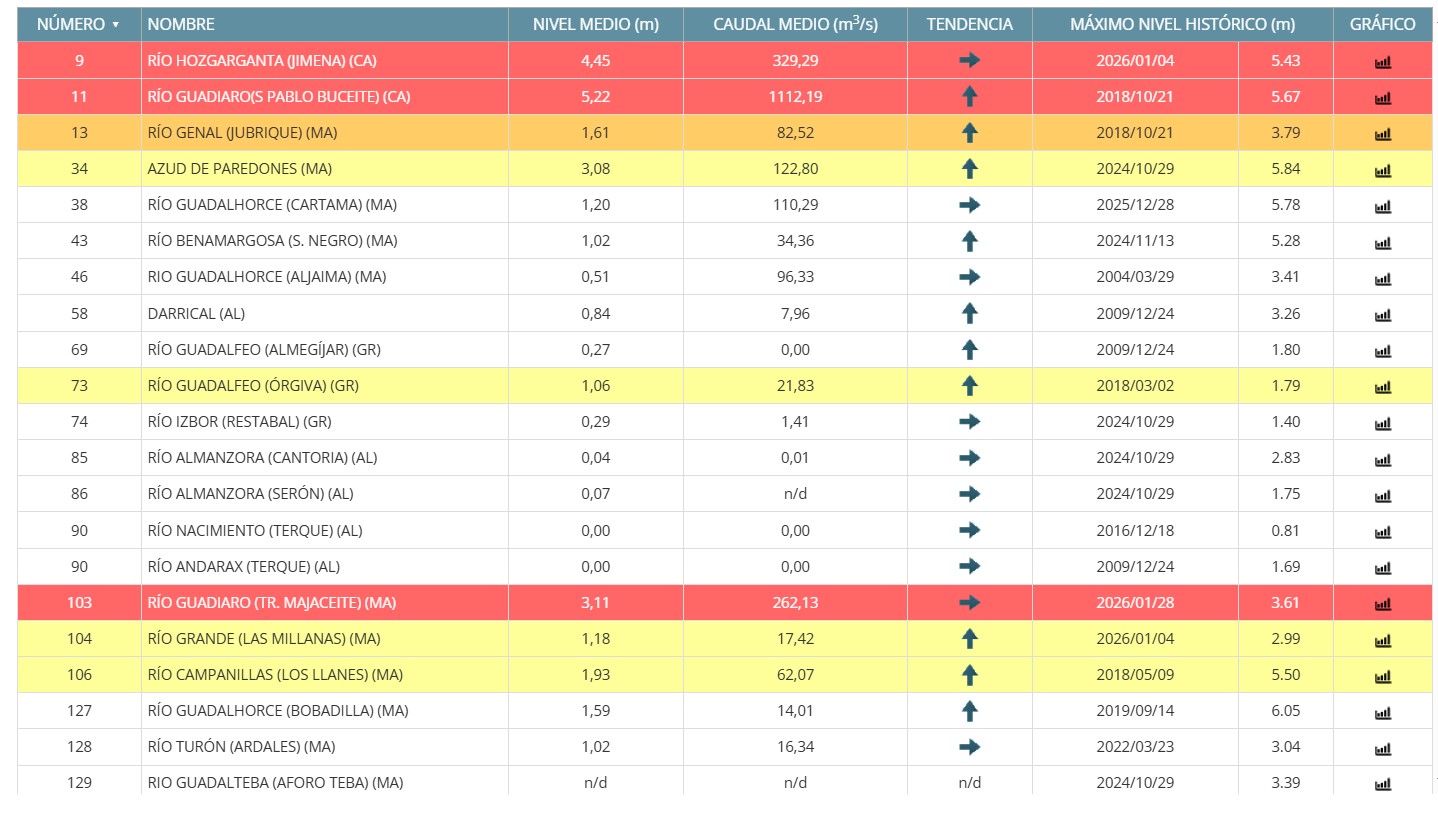The image size is (1438, 814).
Task: Click the Caudal Medio column header
Action: (x=795, y=24)
